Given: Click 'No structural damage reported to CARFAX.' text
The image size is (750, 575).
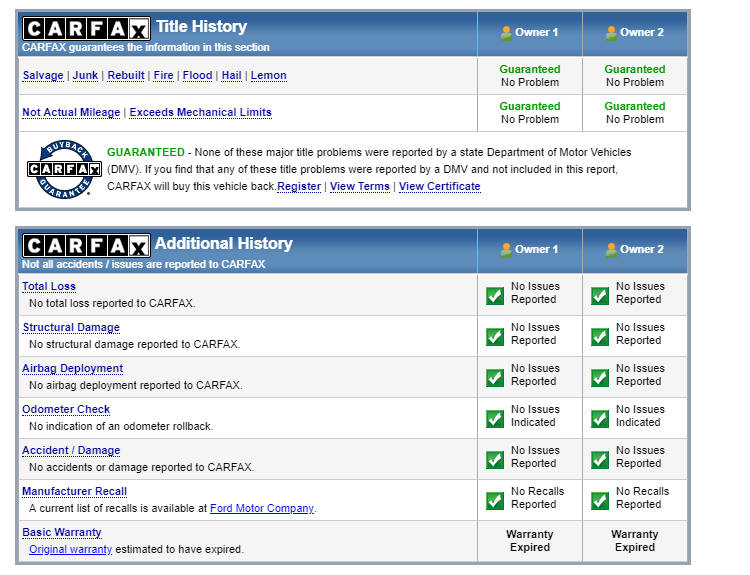Looking at the screenshot, I should pyautogui.click(x=134, y=344).
